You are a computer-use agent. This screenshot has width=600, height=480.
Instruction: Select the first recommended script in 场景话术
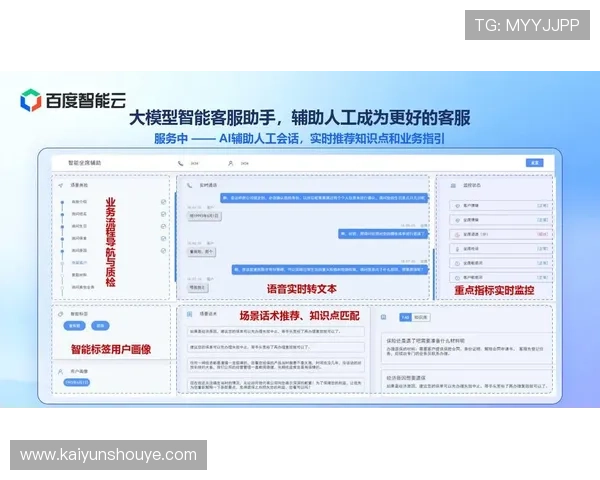[x=276, y=331]
